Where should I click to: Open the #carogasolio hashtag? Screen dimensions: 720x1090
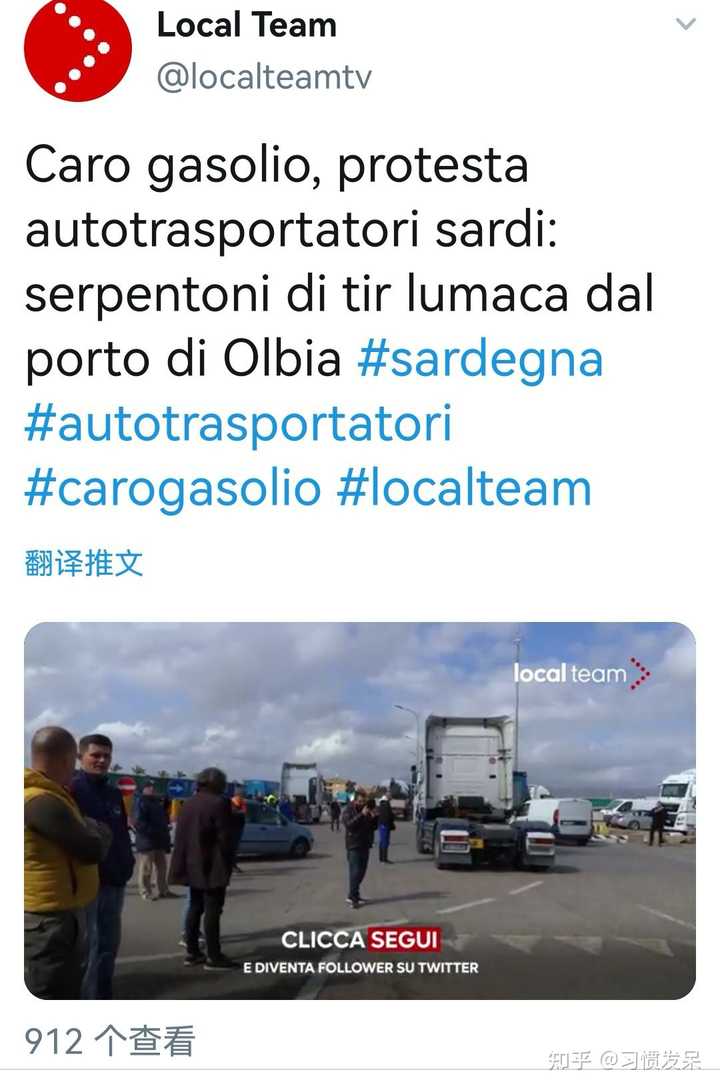[x=173, y=488]
